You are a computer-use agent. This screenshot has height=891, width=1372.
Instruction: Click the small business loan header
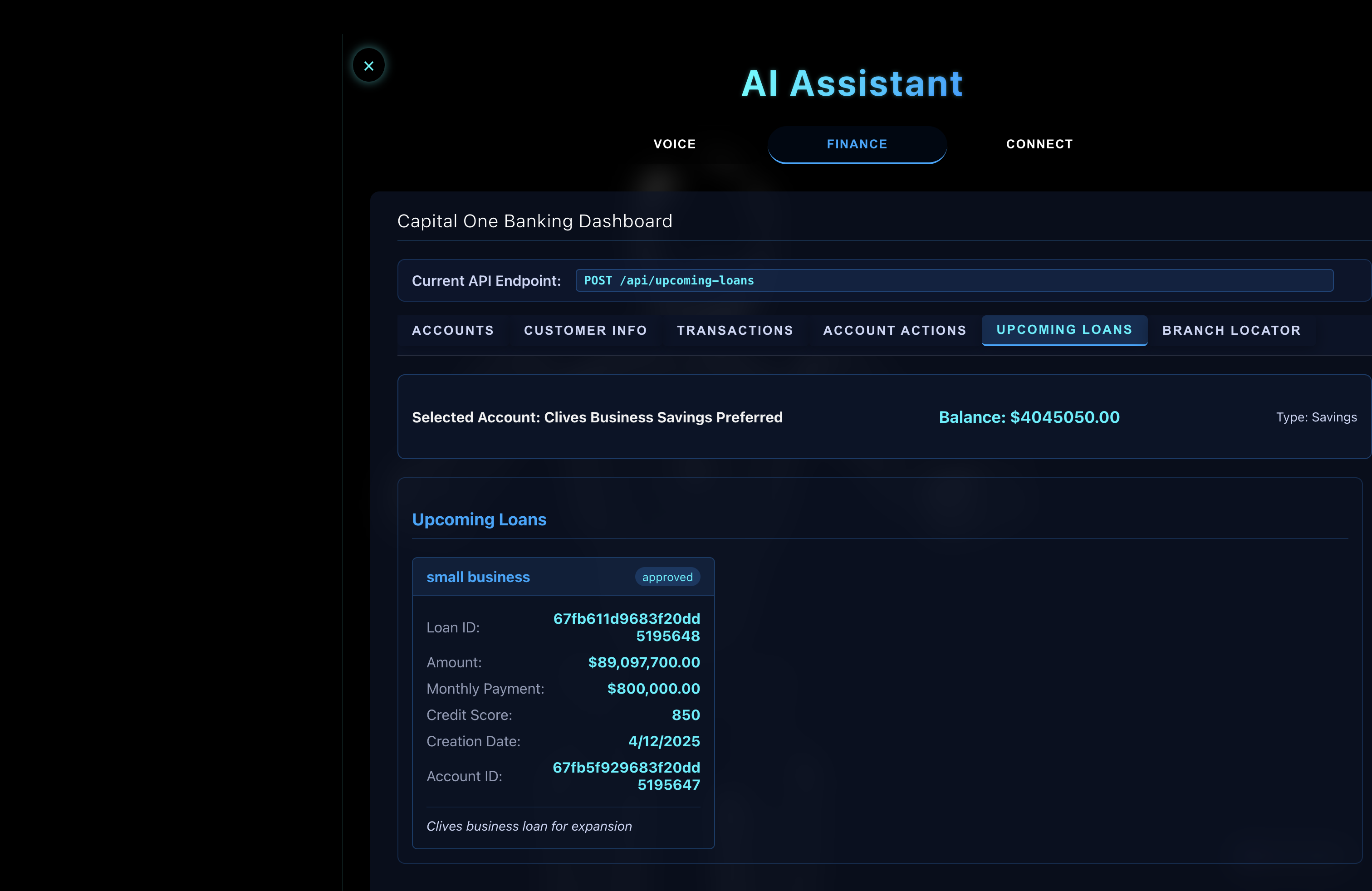point(478,577)
